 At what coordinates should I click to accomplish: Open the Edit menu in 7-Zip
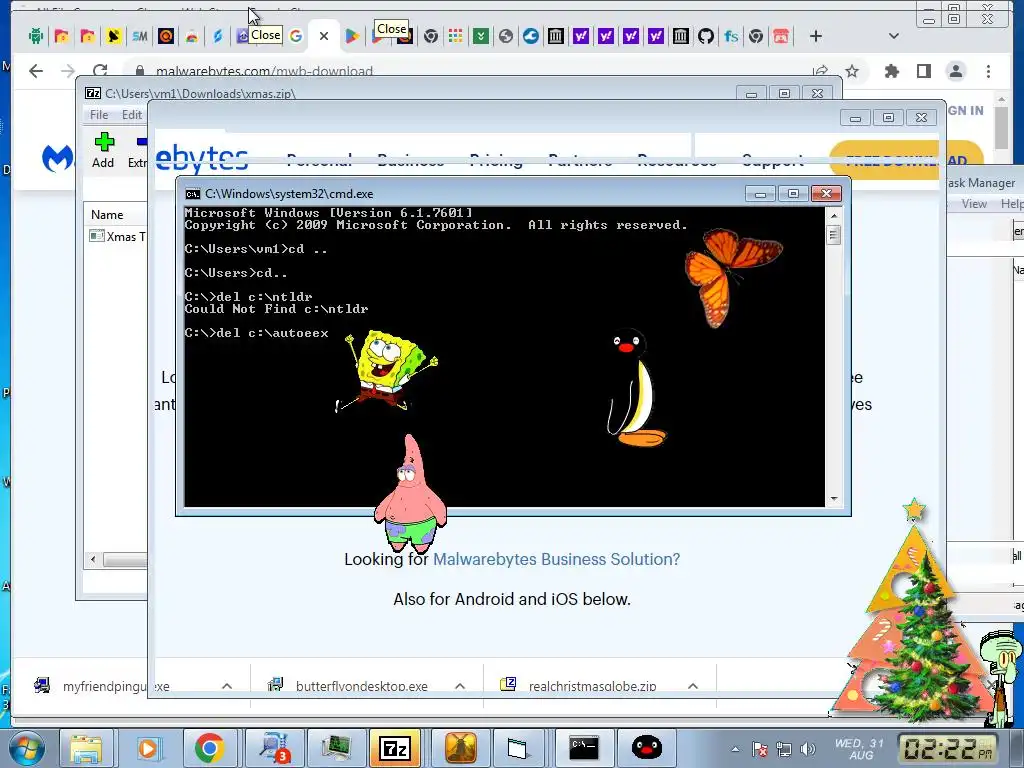click(131, 115)
